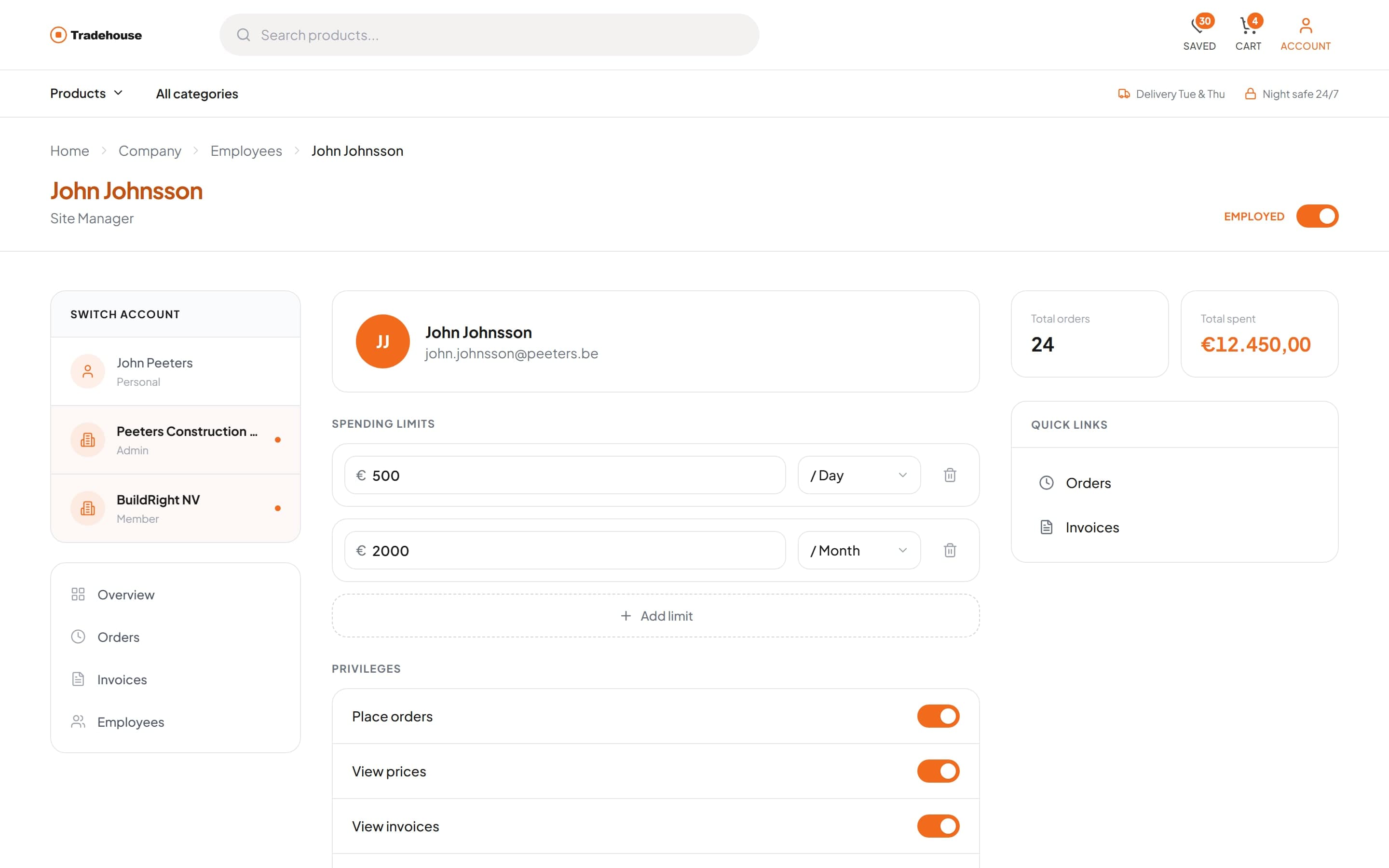Click the Overview grid icon in sidebar
This screenshot has width=1389, height=868.
[78, 594]
